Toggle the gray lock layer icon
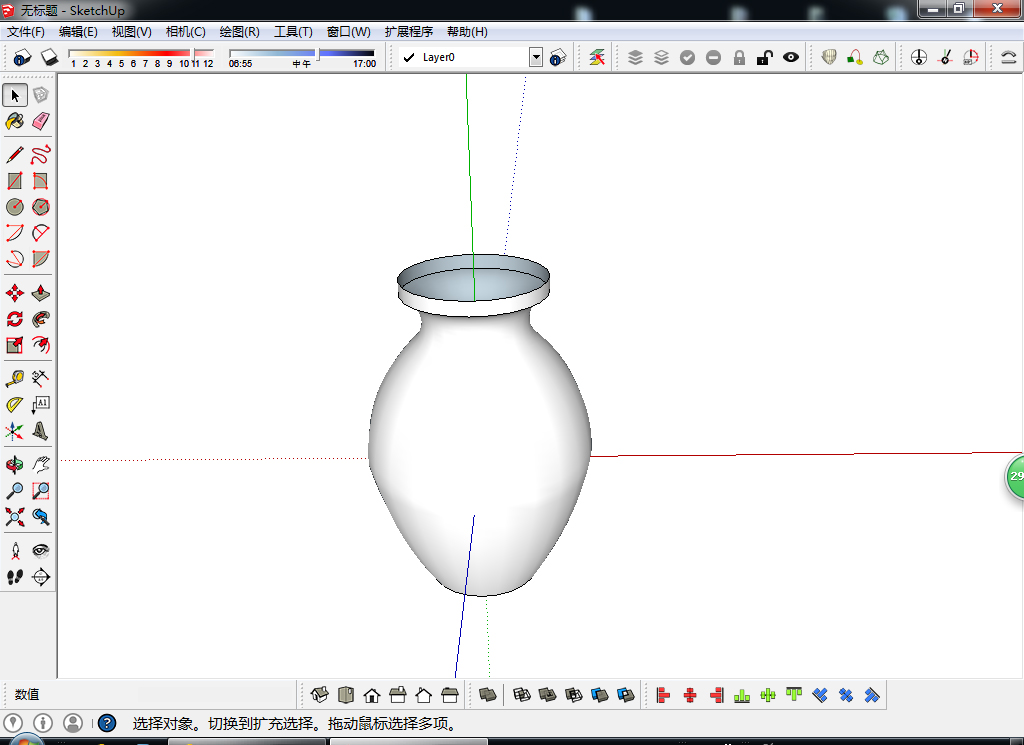 (x=739, y=57)
